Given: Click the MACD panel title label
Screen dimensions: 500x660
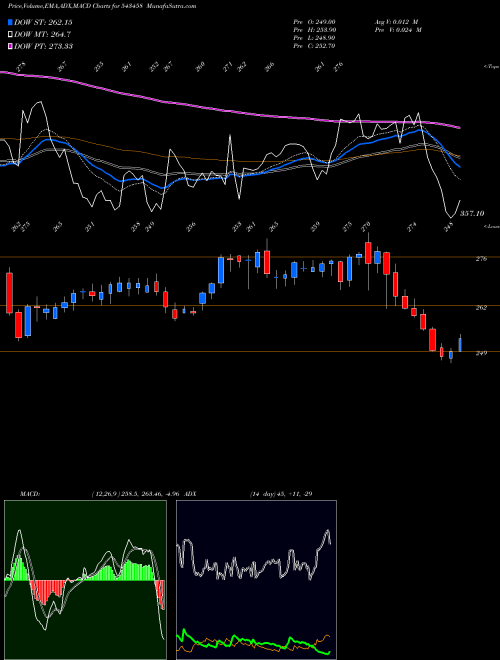Looking at the screenshot, I should [x=29, y=494].
